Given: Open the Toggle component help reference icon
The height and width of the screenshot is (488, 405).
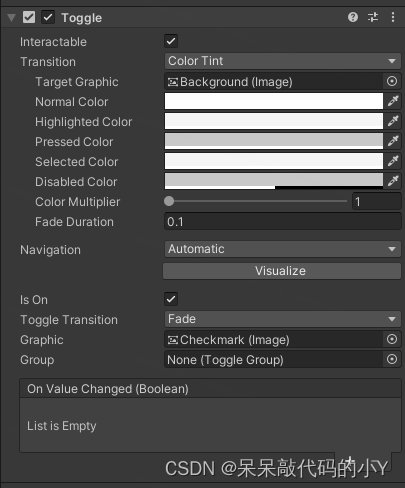Looking at the screenshot, I should coord(353,17).
